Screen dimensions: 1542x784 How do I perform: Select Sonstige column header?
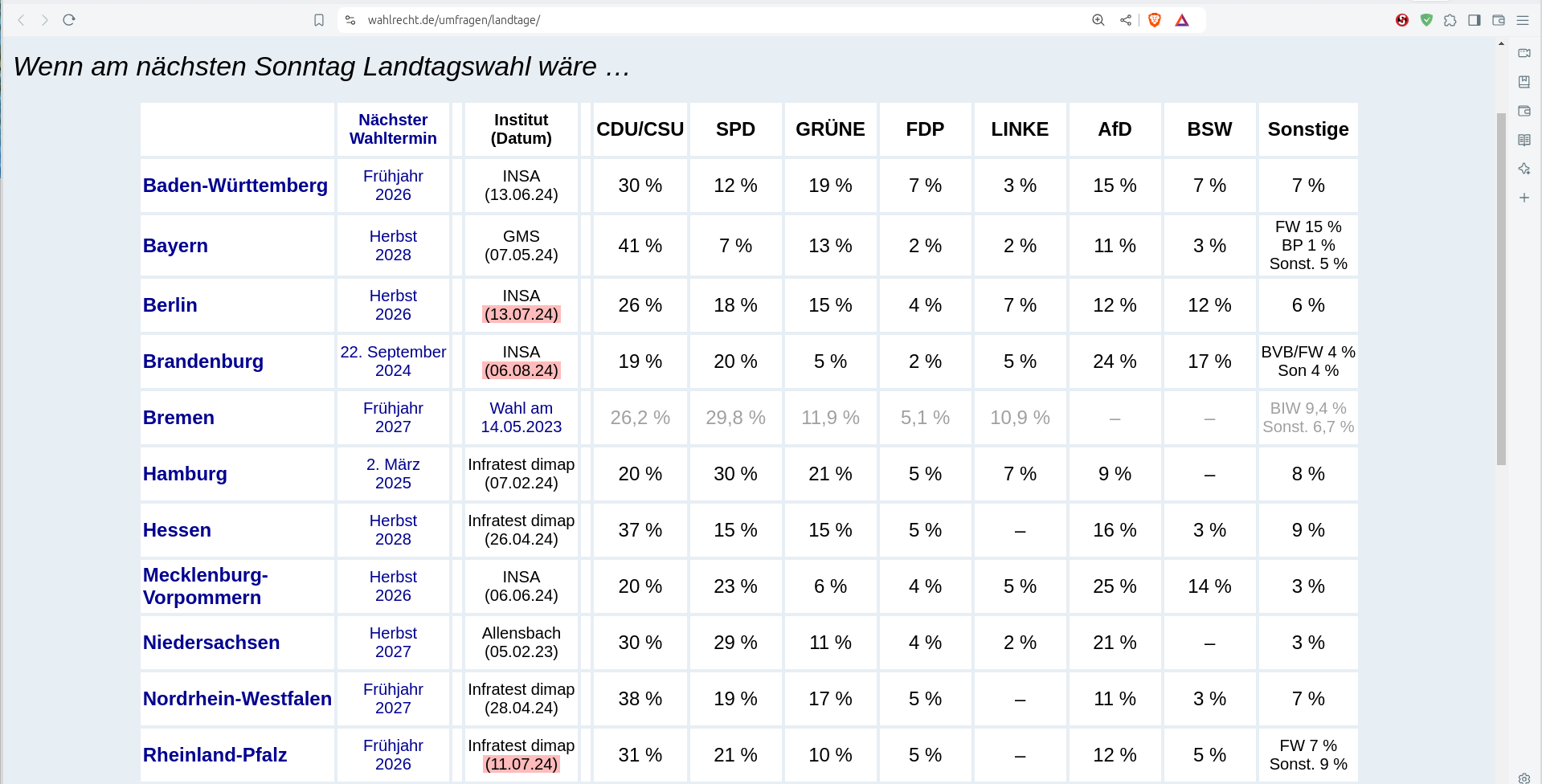tap(1308, 129)
